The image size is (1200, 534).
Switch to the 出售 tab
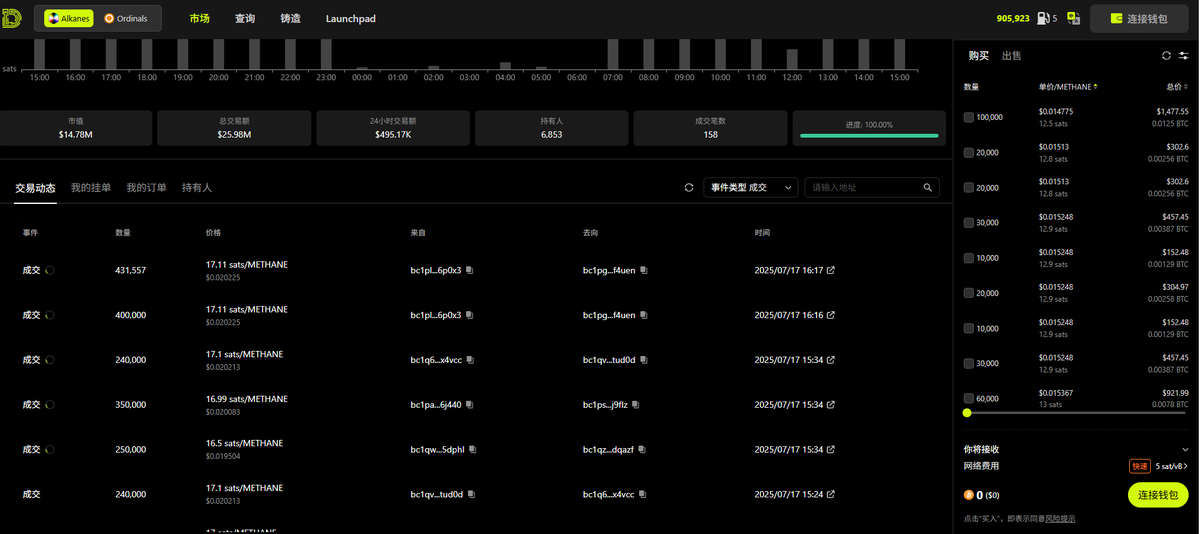click(1012, 56)
